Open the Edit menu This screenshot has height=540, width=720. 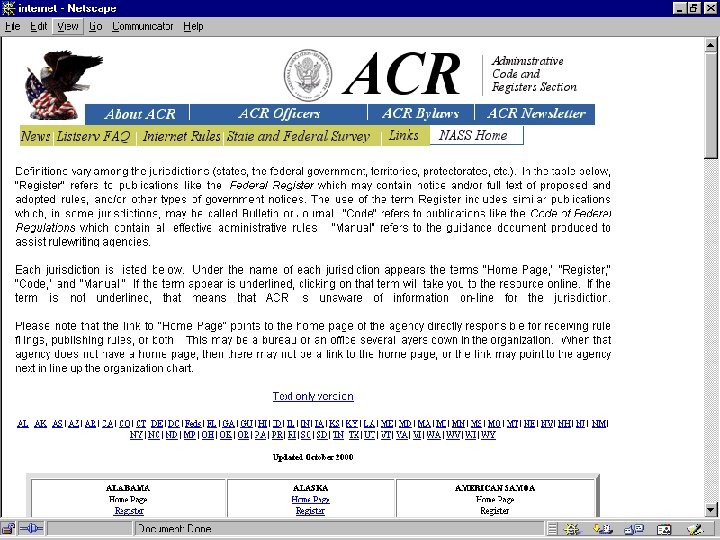pos(39,26)
